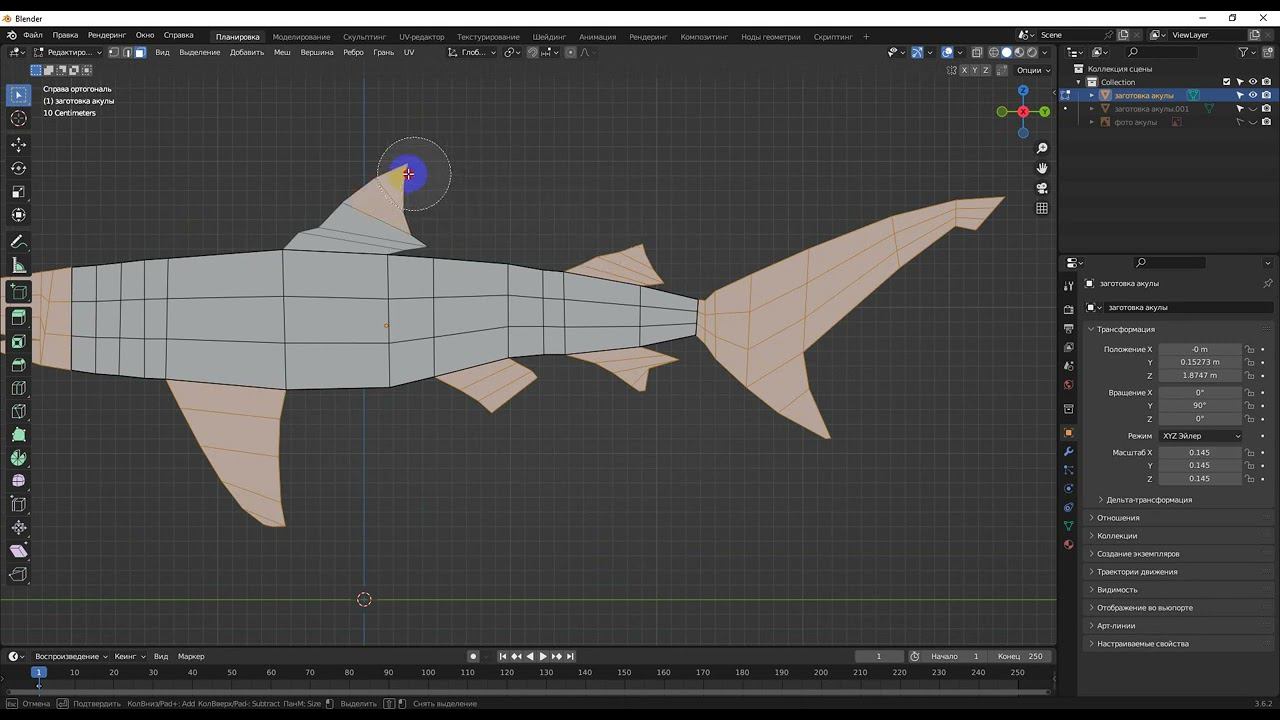
Task: Open the Меш menu
Action: pos(282,52)
